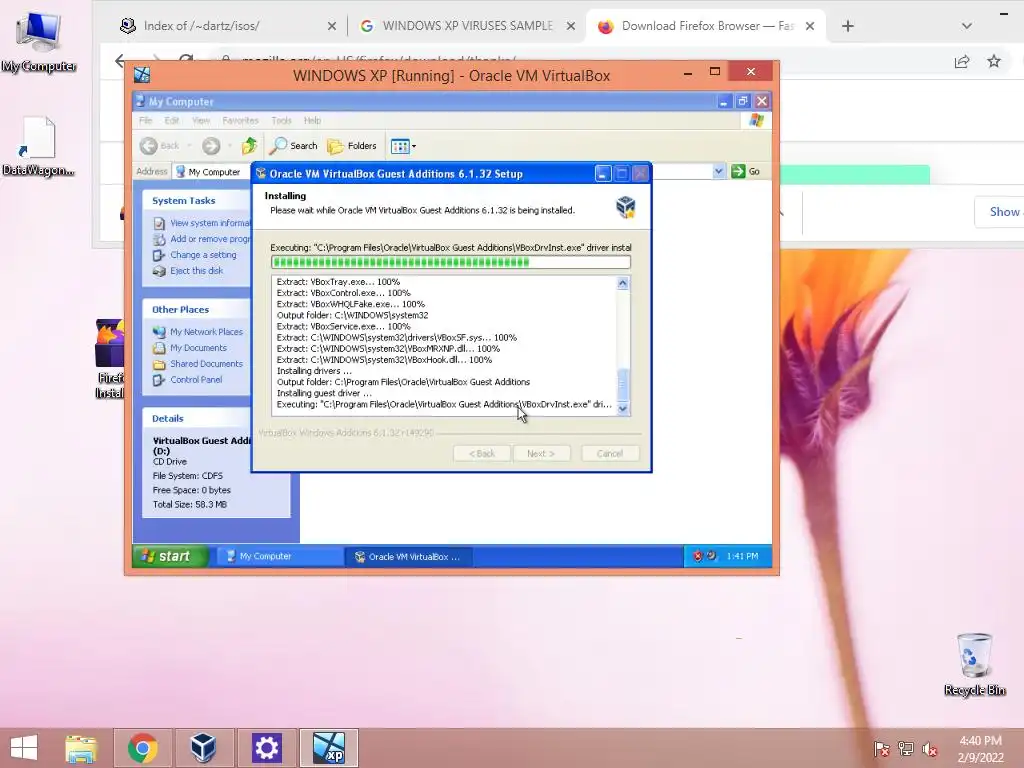Open the Tools menu in My Computer
Viewport: 1024px width, 768px height.
[281, 120]
